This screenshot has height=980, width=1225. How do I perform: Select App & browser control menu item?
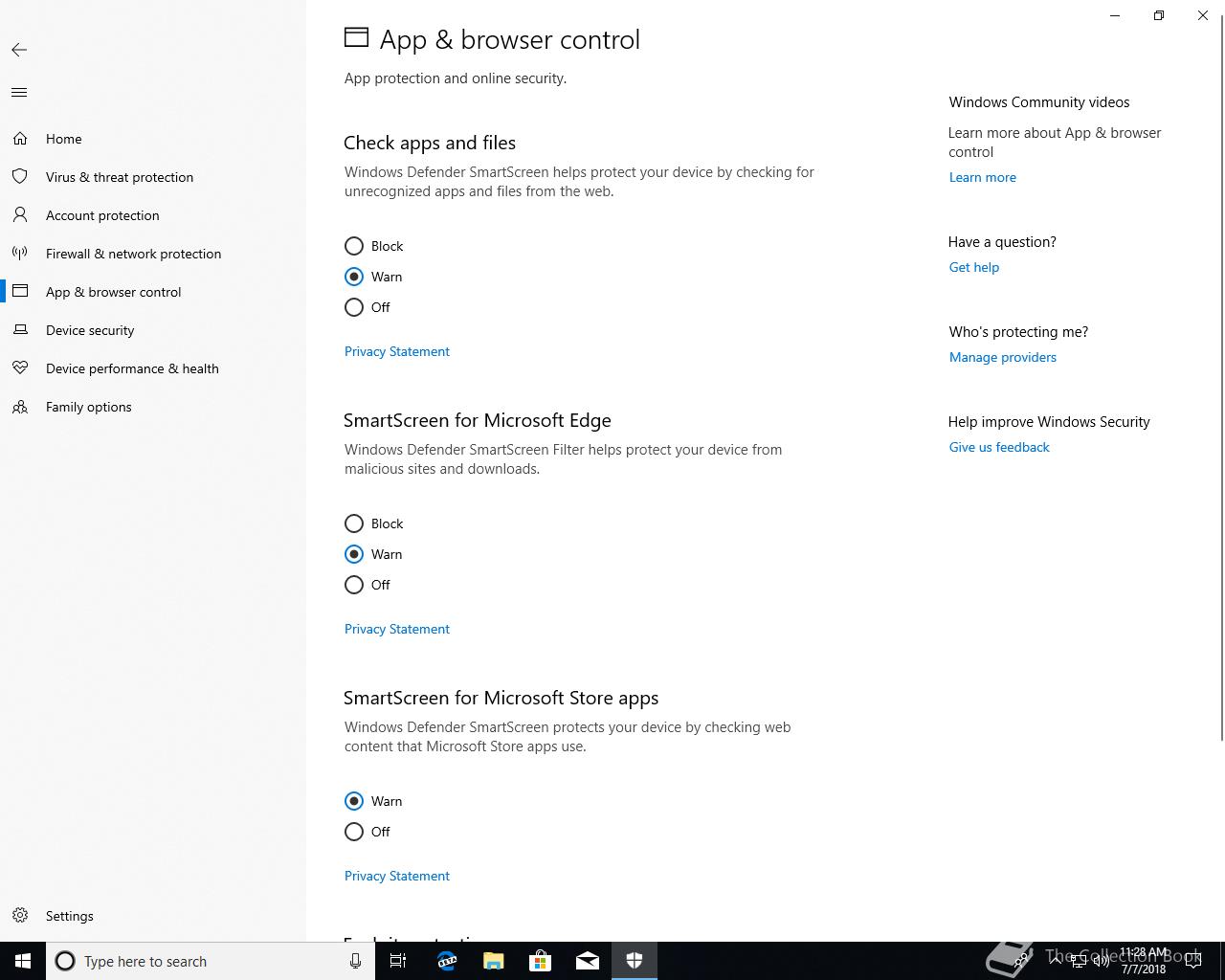[113, 292]
